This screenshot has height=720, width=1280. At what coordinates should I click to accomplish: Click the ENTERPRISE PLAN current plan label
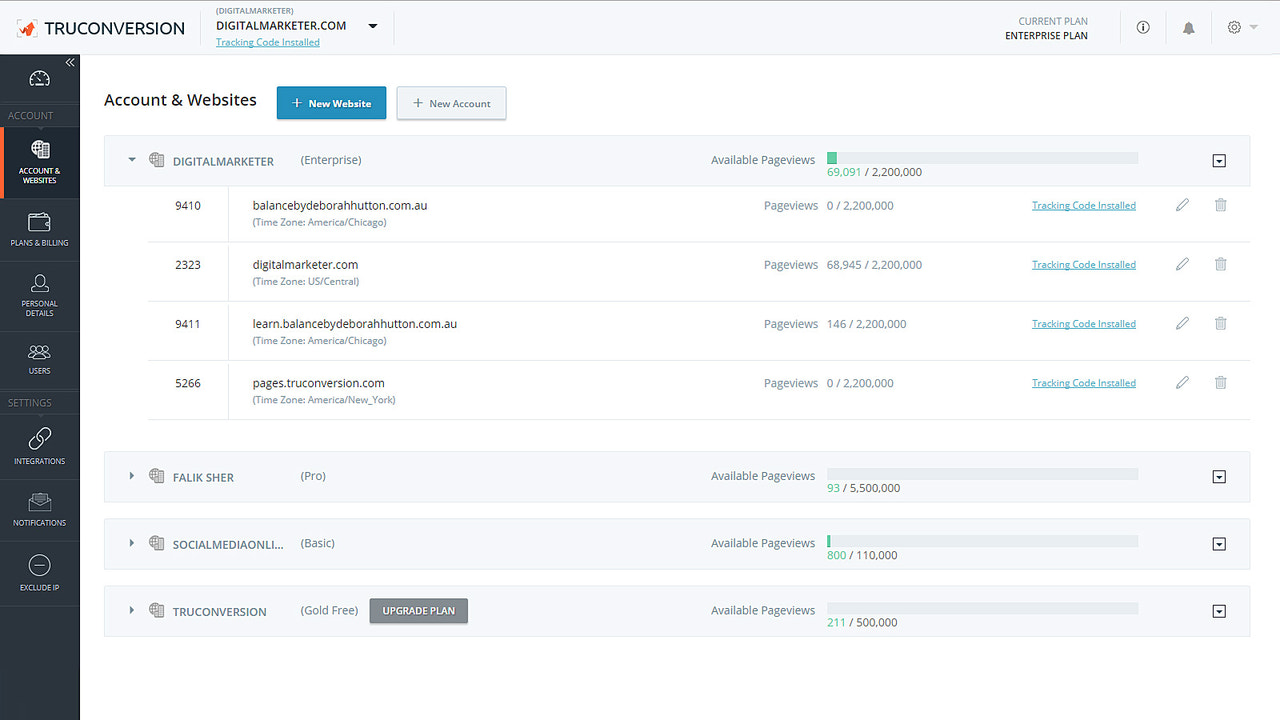[x=1046, y=36]
